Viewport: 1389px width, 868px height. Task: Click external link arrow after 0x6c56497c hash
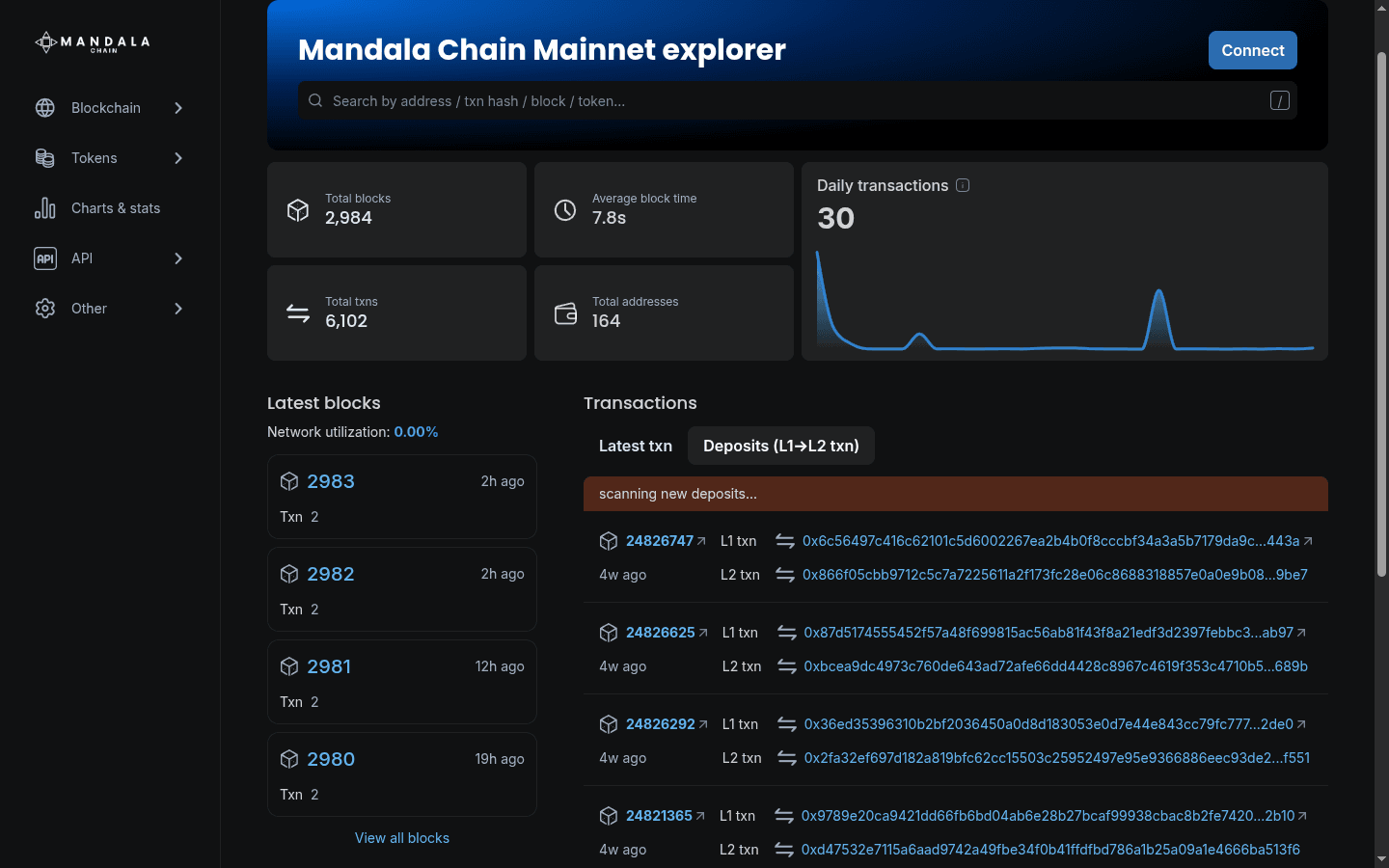tap(1308, 541)
